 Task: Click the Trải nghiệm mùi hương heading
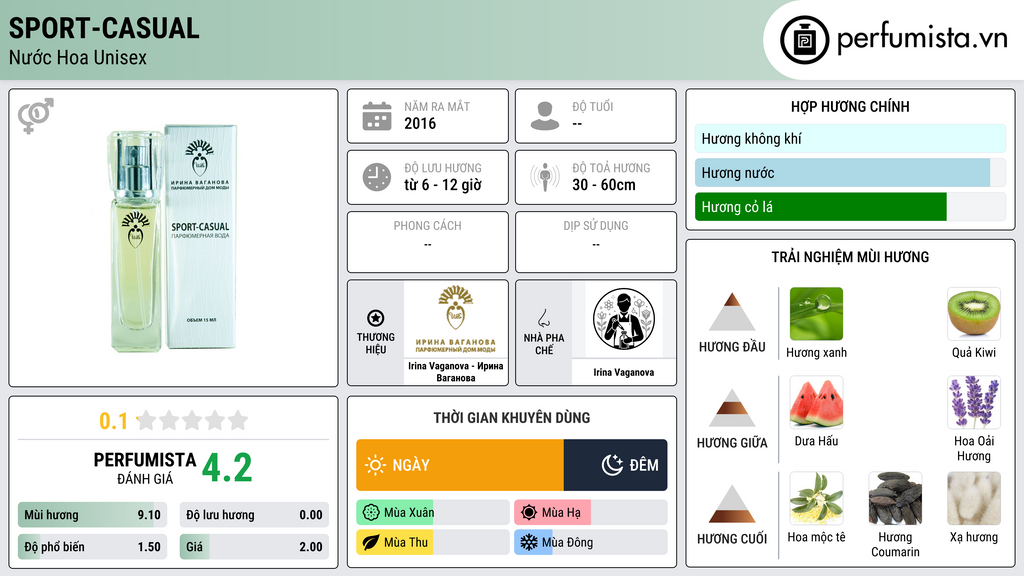click(850, 257)
